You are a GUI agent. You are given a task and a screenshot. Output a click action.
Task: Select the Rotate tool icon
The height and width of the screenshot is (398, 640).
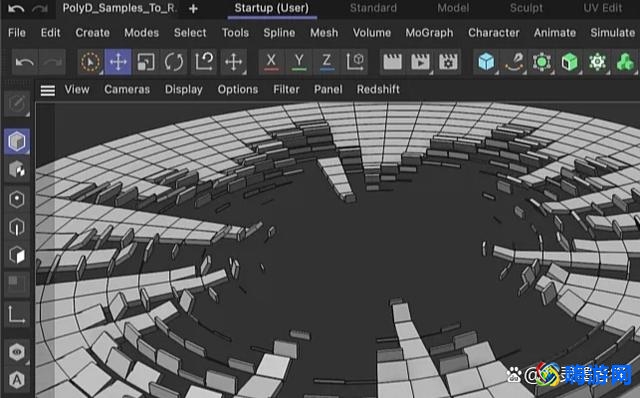tap(174, 62)
